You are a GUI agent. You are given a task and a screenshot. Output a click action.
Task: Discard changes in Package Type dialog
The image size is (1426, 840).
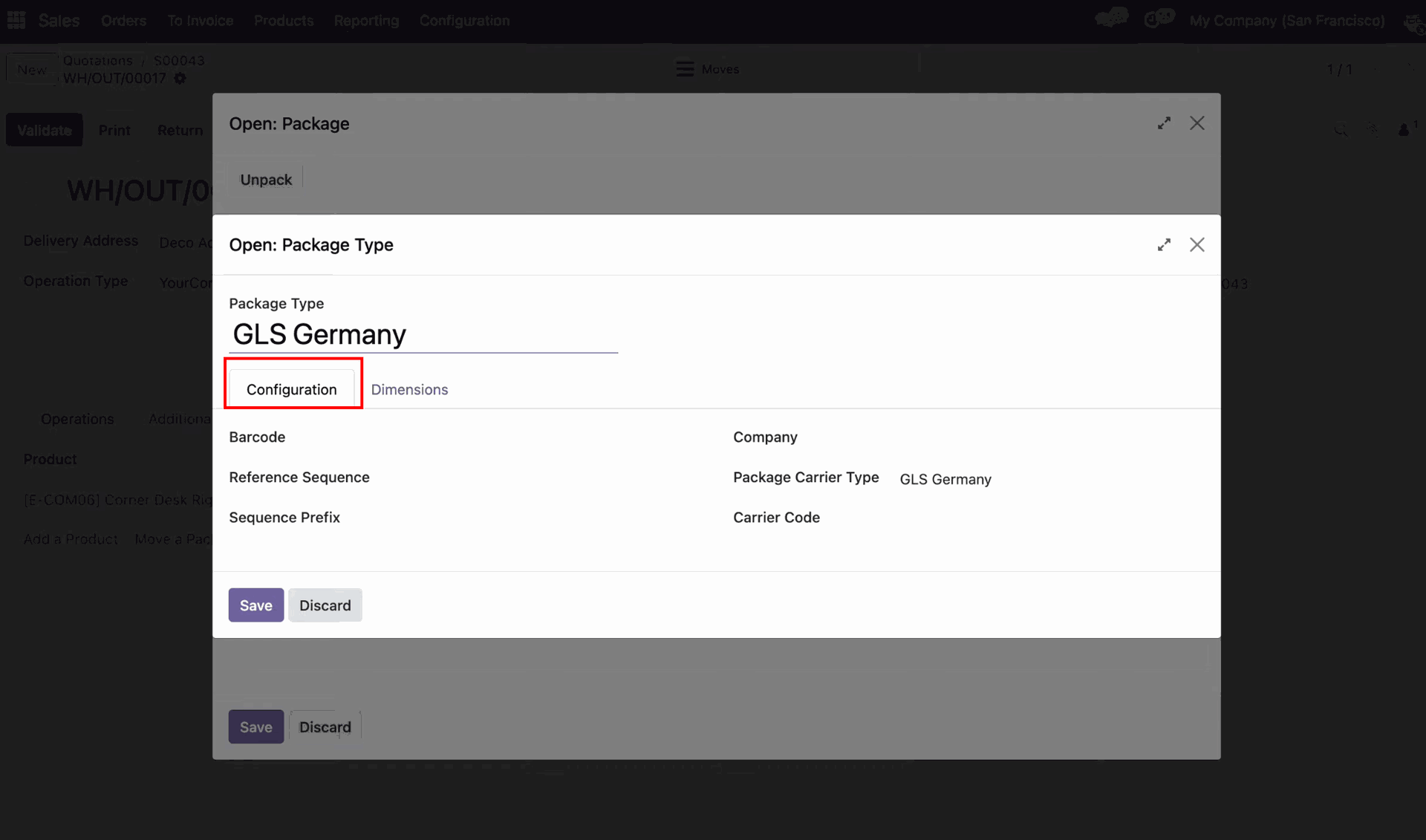pyautogui.click(x=325, y=605)
